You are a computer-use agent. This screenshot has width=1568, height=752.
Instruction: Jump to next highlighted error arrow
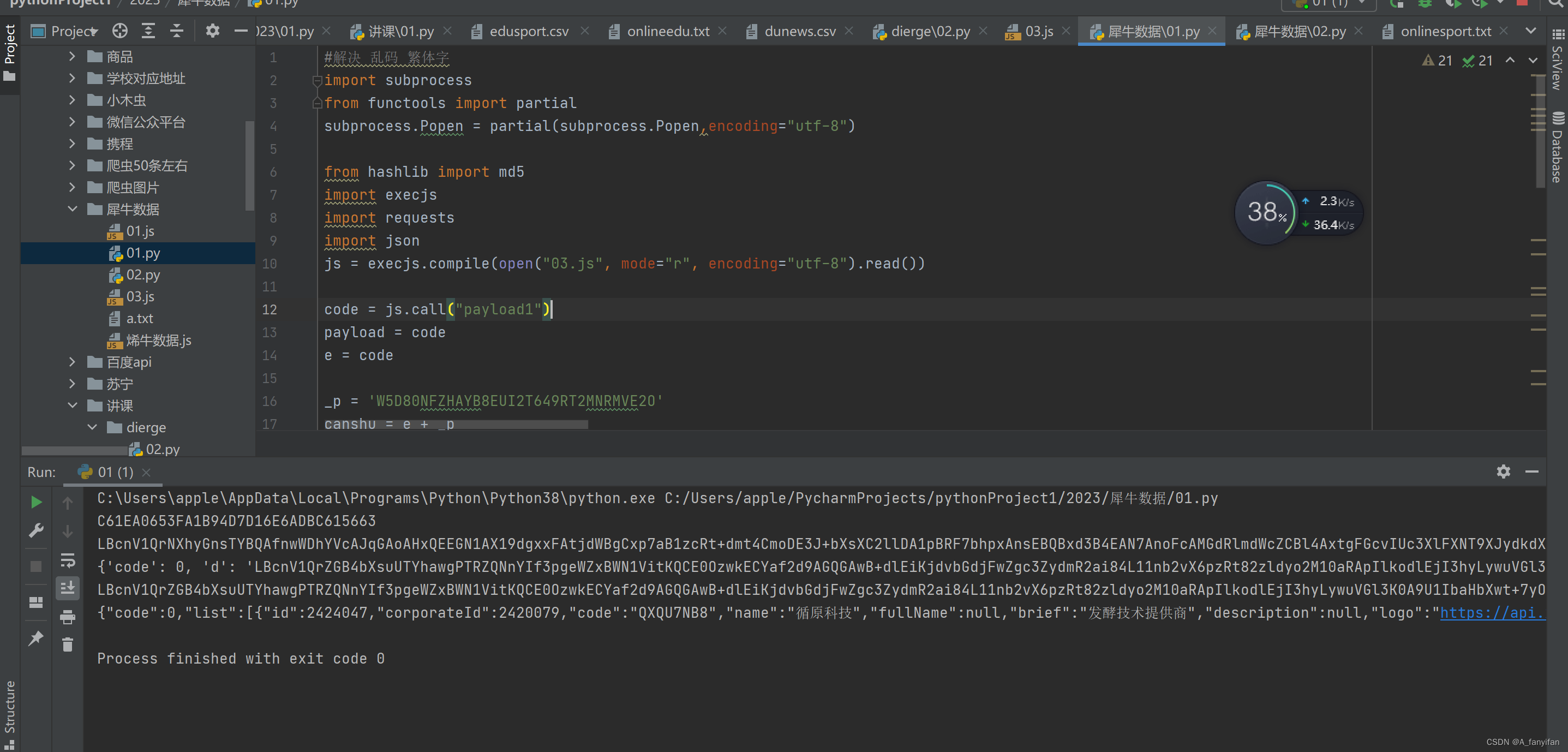pyautogui.click(x=1533, y=60)
